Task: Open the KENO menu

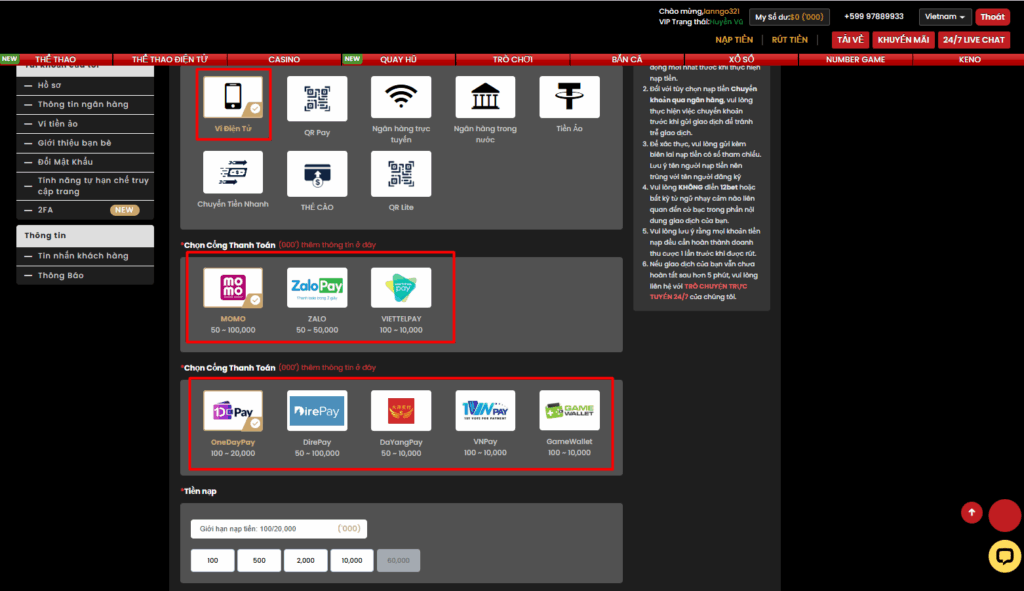Action: point(969,59)
